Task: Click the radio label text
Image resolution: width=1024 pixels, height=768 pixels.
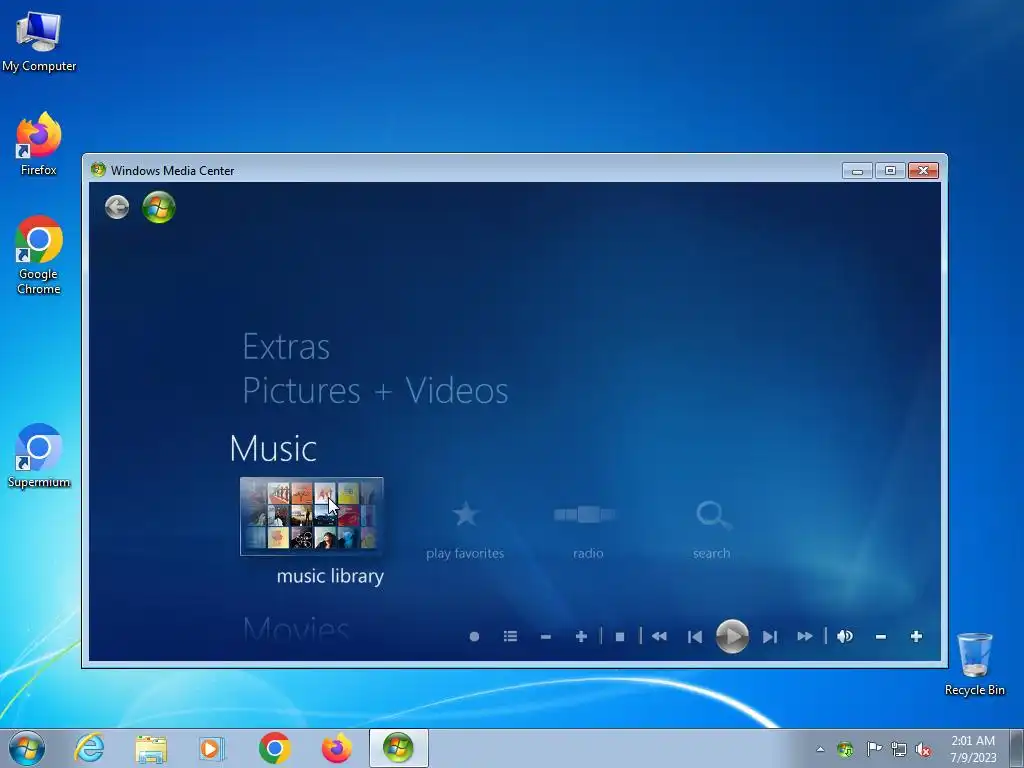Action: [588, 554]
